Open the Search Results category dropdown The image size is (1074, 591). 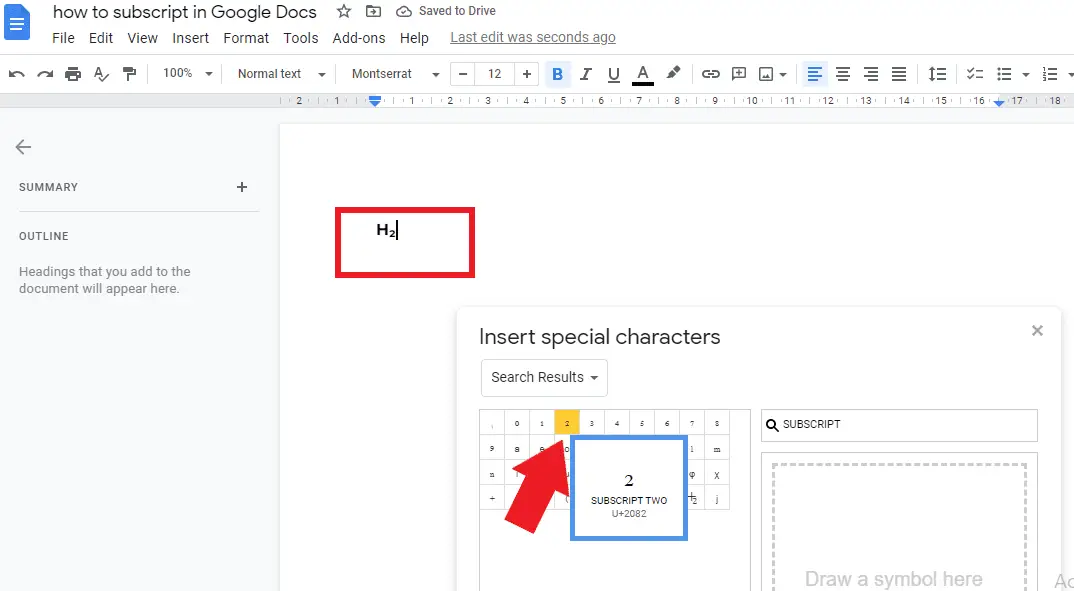pyautogui.click(x=544, y=377)
